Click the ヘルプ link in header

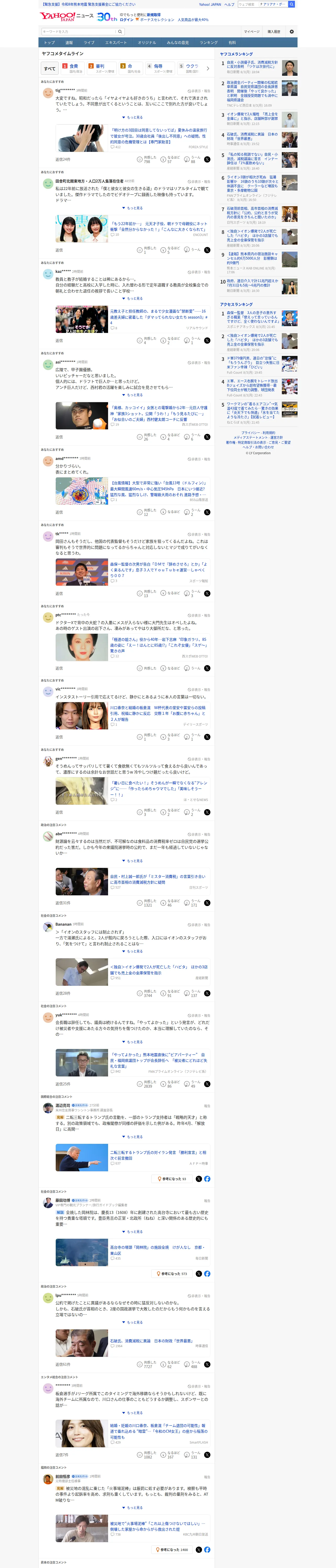229,4
